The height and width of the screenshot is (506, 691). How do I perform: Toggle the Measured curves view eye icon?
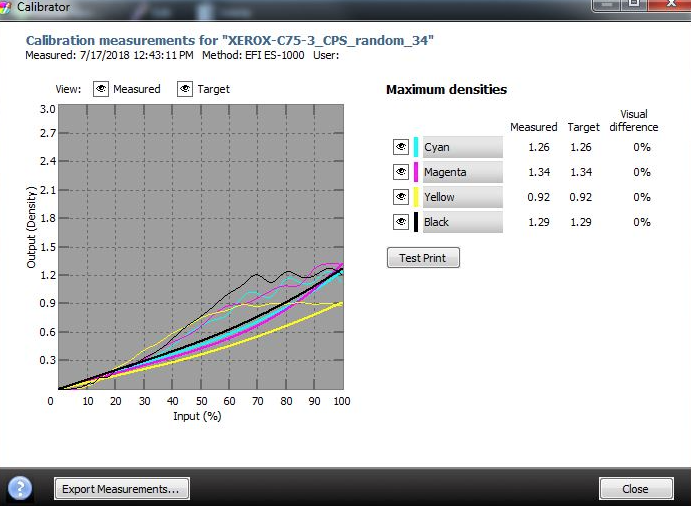tap(101, 89)
